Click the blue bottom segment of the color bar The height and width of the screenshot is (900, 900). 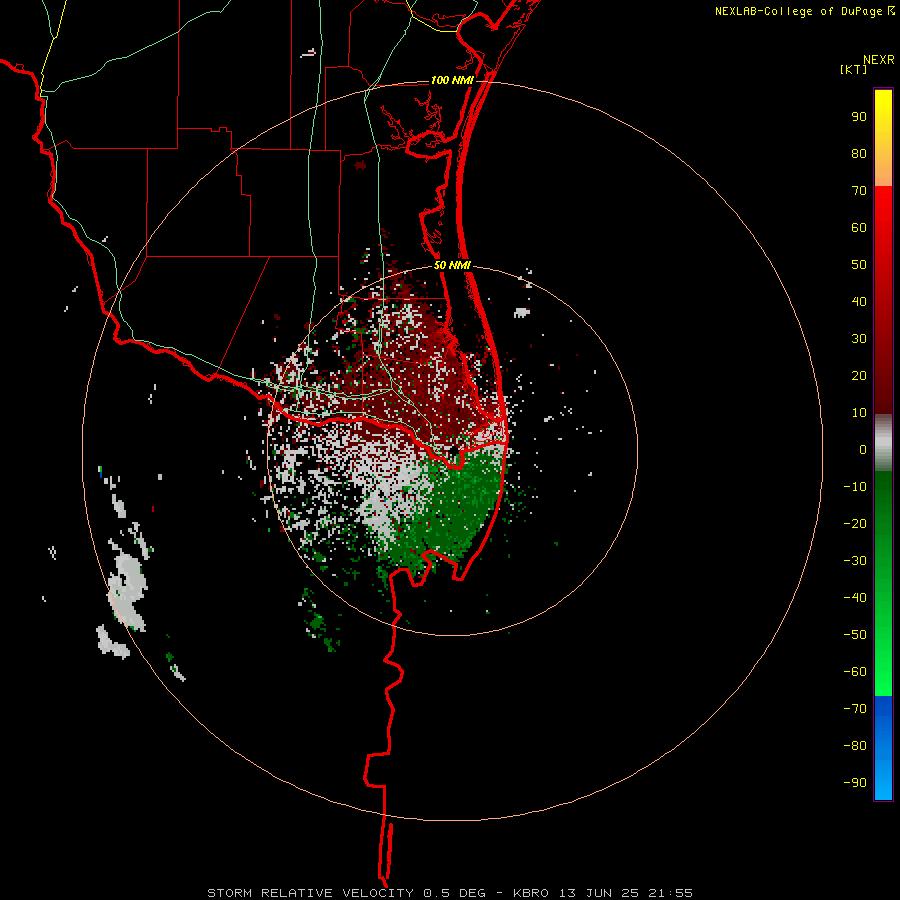coord(883,748)
